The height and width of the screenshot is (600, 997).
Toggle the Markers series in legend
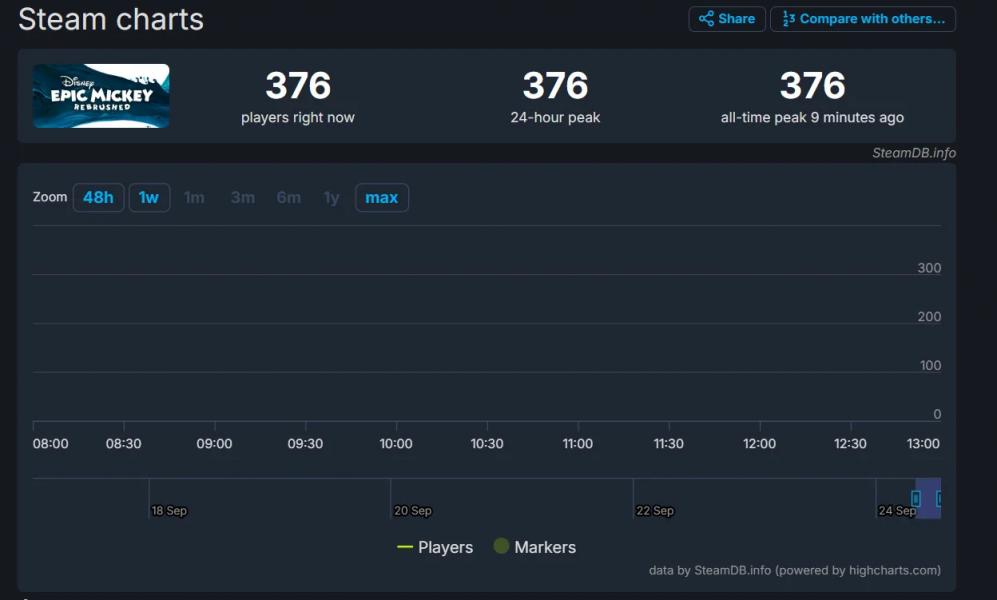[535, 547]
